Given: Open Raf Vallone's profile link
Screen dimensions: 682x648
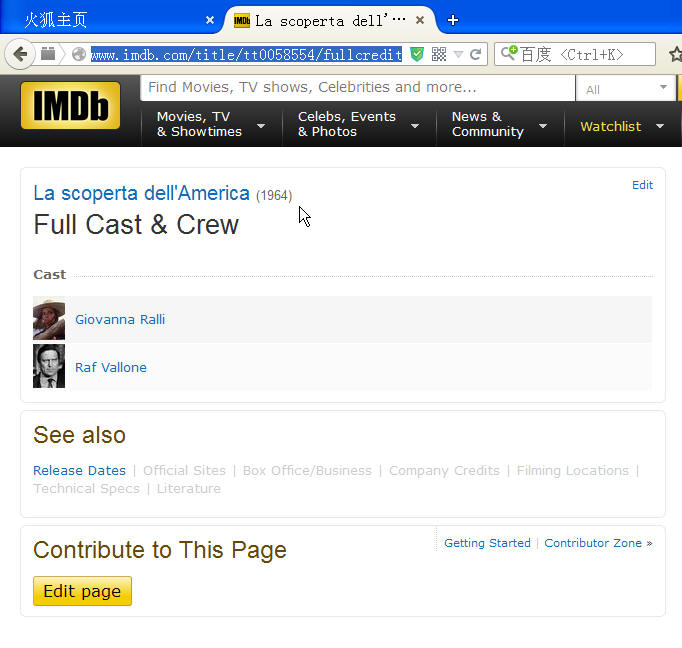Looking at the screenshot, I should point(111,367).
